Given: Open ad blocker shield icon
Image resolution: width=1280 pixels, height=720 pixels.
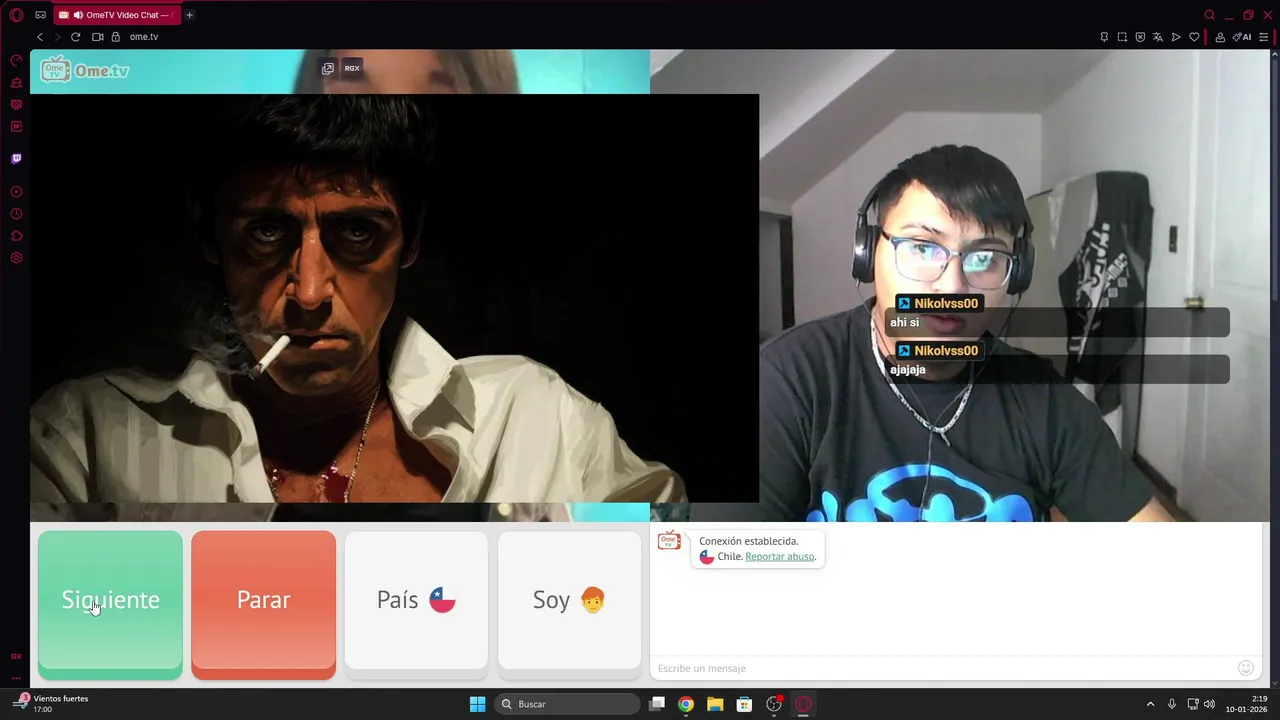Looking at the screenshot, I should pos(1140,37).
